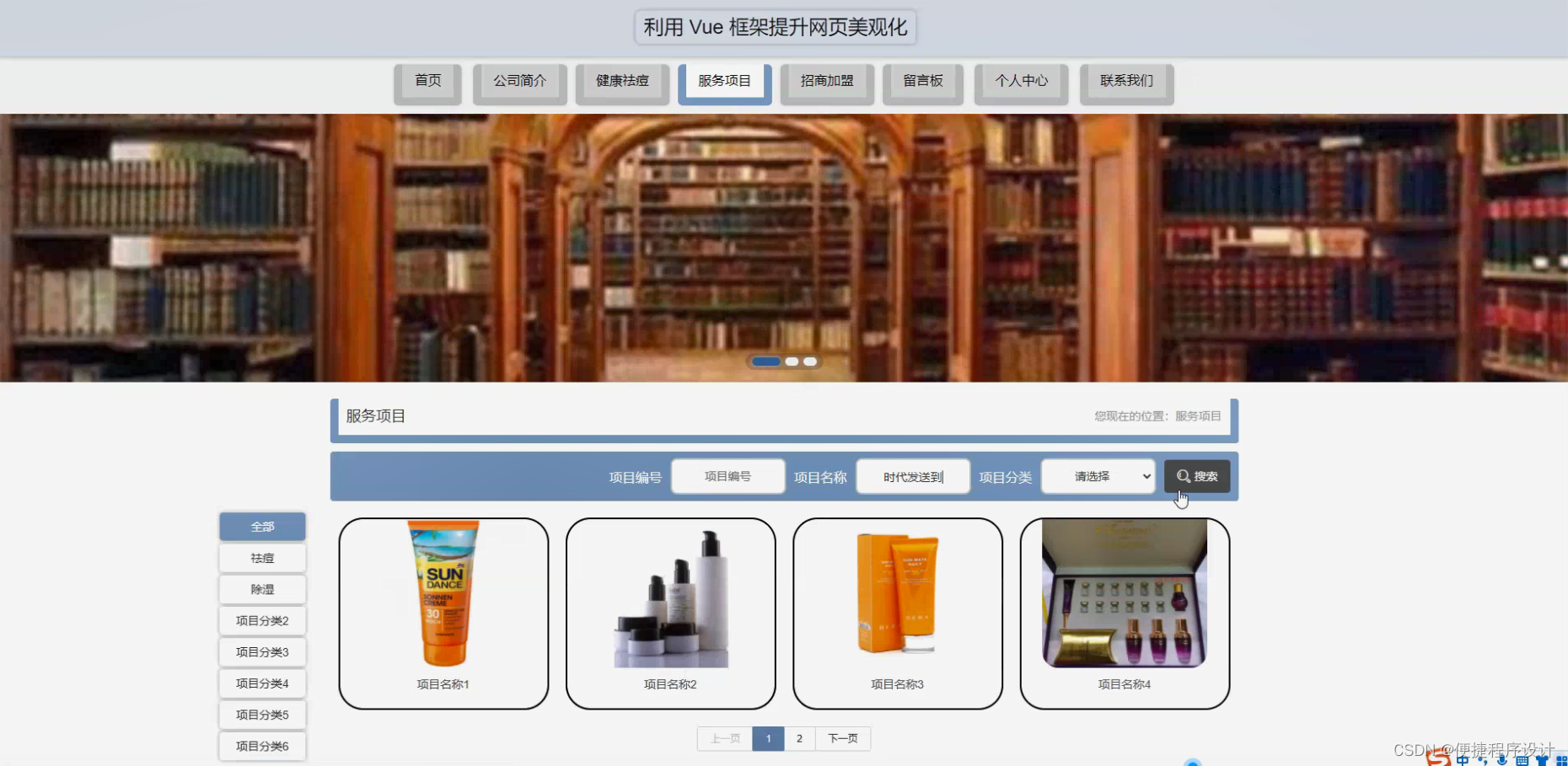Switch to the 健康祛痘 tab
The height and width of the screenshot is (766, 1568).
pos(621,81)
